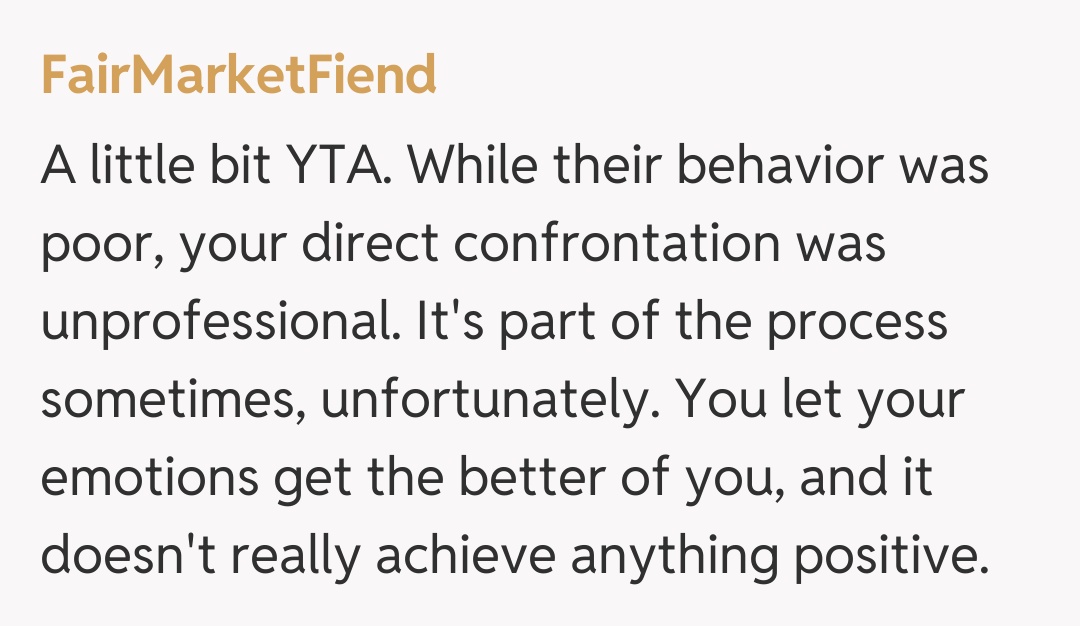The width and height of the screenshot is (1080, 626).
Task: Open the FairMarketFiend user profile
Action: pos(239,75)
